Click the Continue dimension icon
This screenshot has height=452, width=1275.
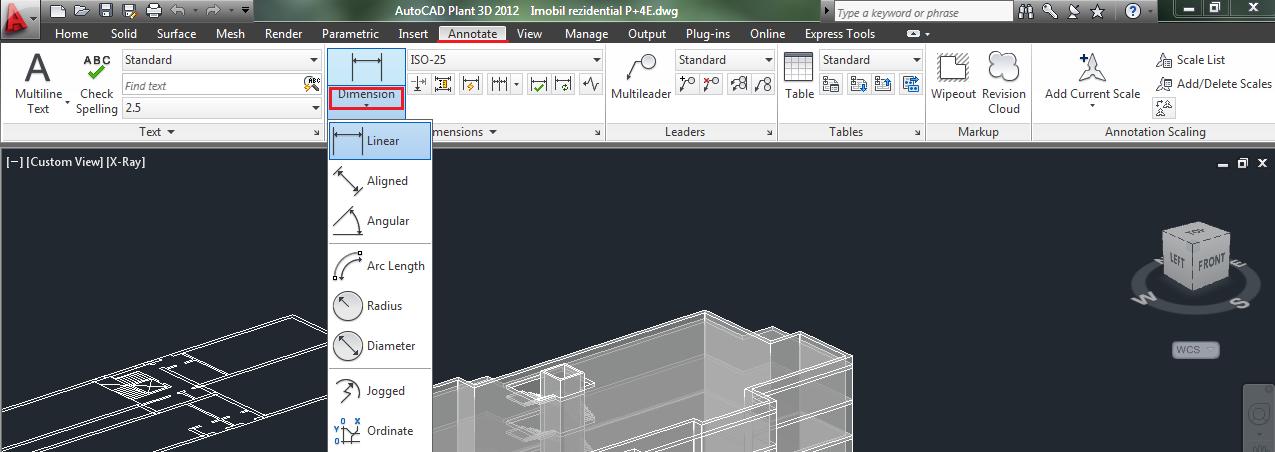pyautogui.click(x=498, y=84)
